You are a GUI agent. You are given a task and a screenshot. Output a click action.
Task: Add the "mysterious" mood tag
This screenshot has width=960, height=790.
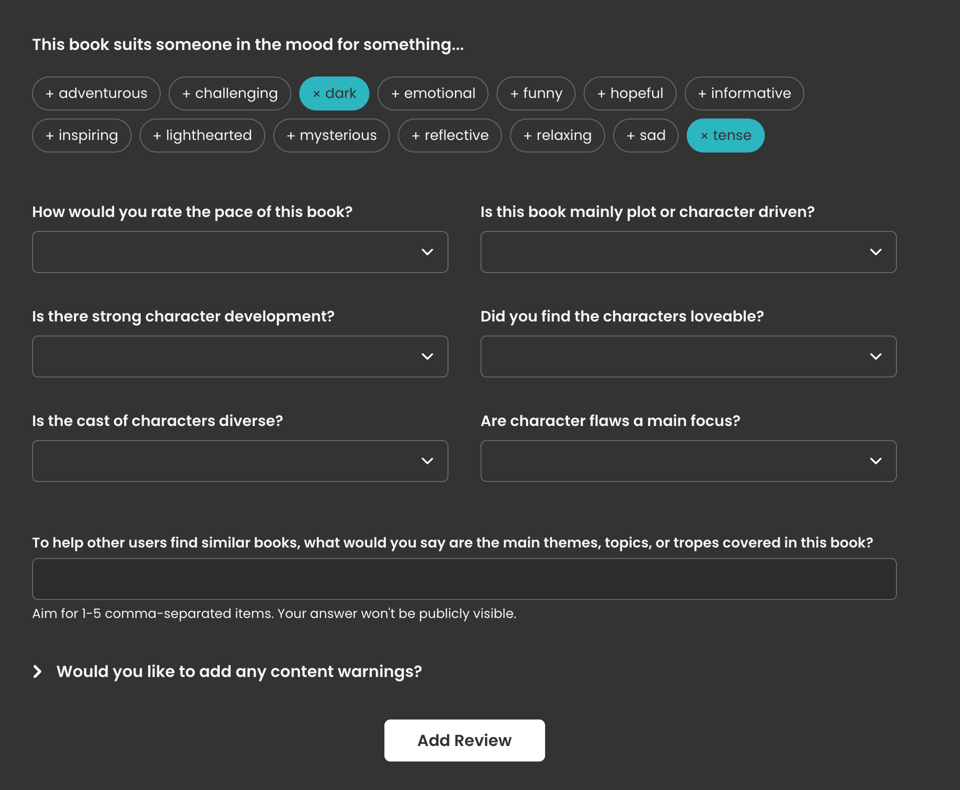click(x=331, y=135)
